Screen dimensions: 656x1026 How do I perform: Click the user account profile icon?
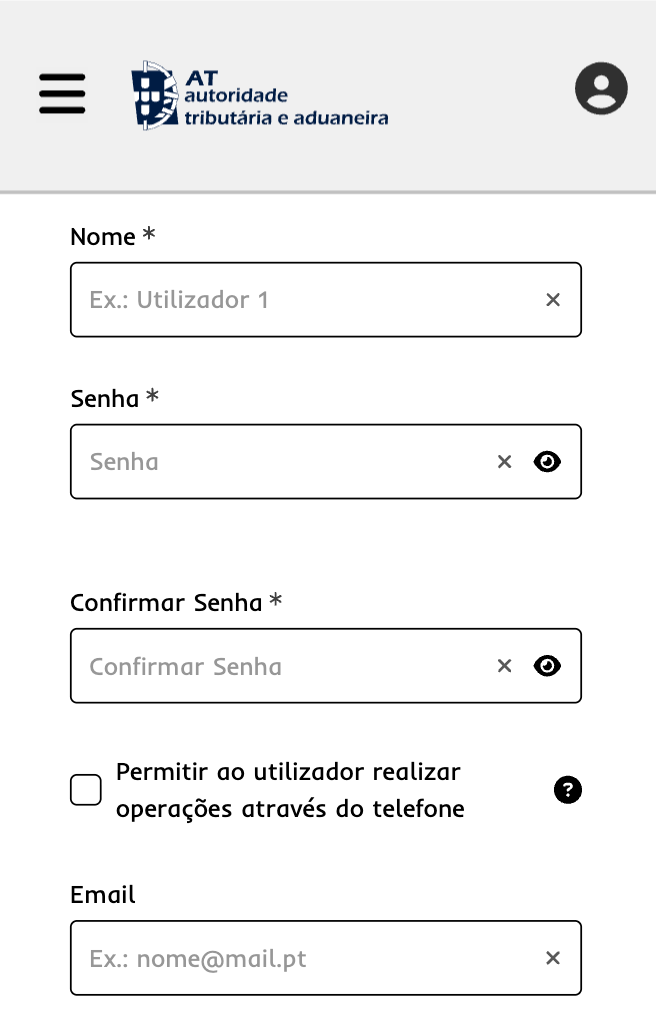pyautogui.click(x=601, y=89)
